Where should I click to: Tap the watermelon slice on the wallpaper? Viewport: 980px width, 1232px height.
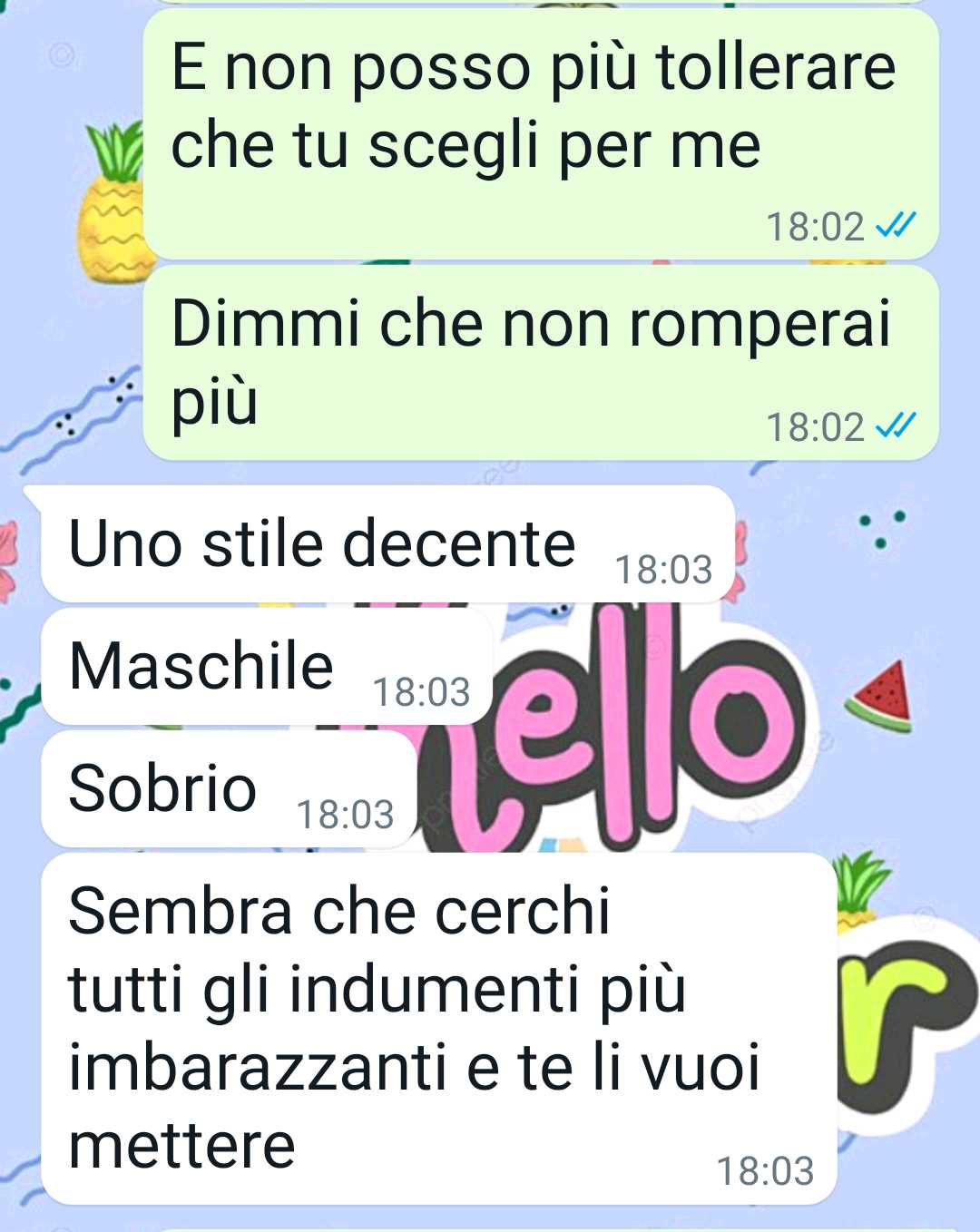pyautogui.click(x=880, y=697)
